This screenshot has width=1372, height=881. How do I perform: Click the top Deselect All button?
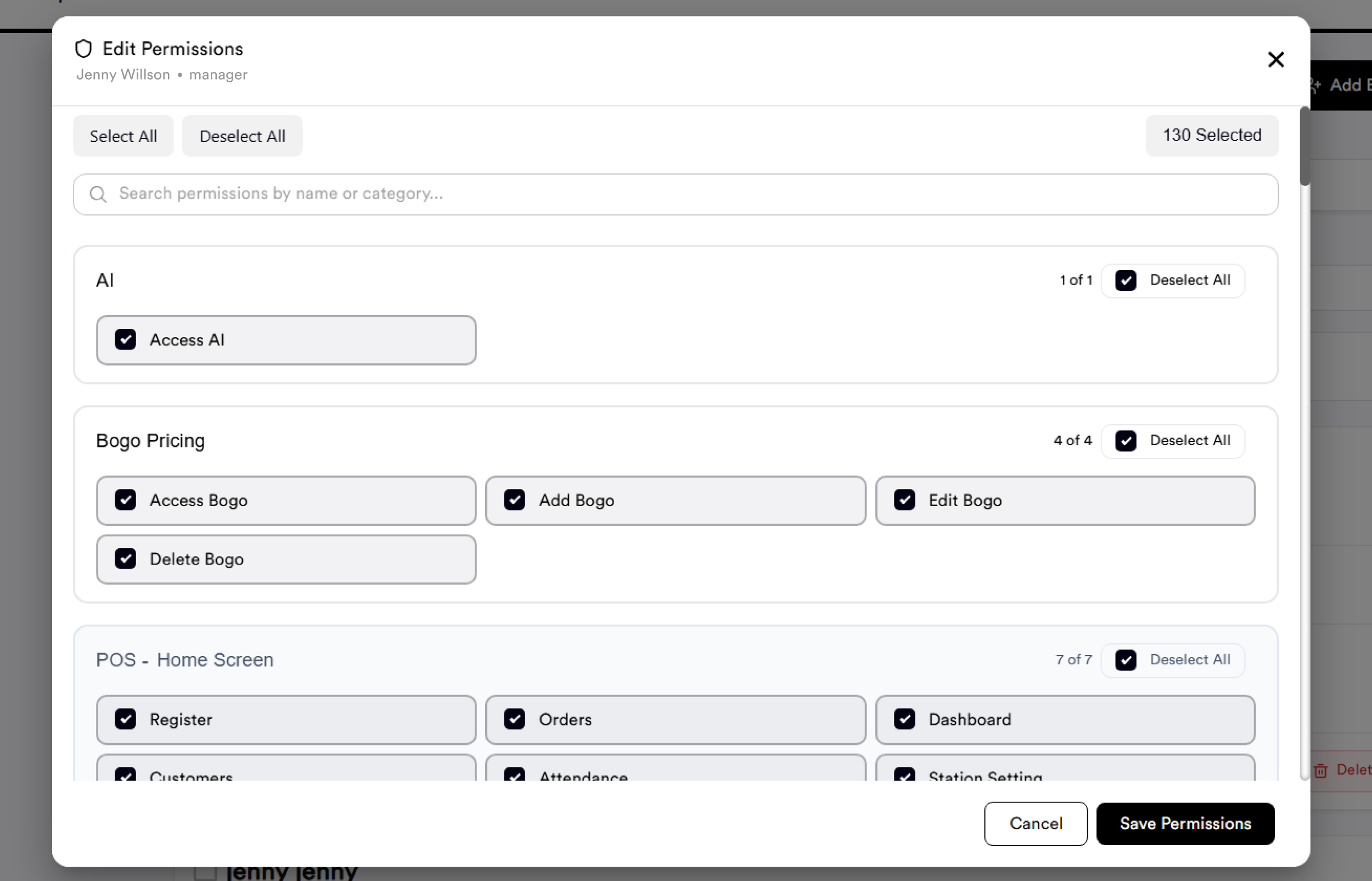[242, 136]
